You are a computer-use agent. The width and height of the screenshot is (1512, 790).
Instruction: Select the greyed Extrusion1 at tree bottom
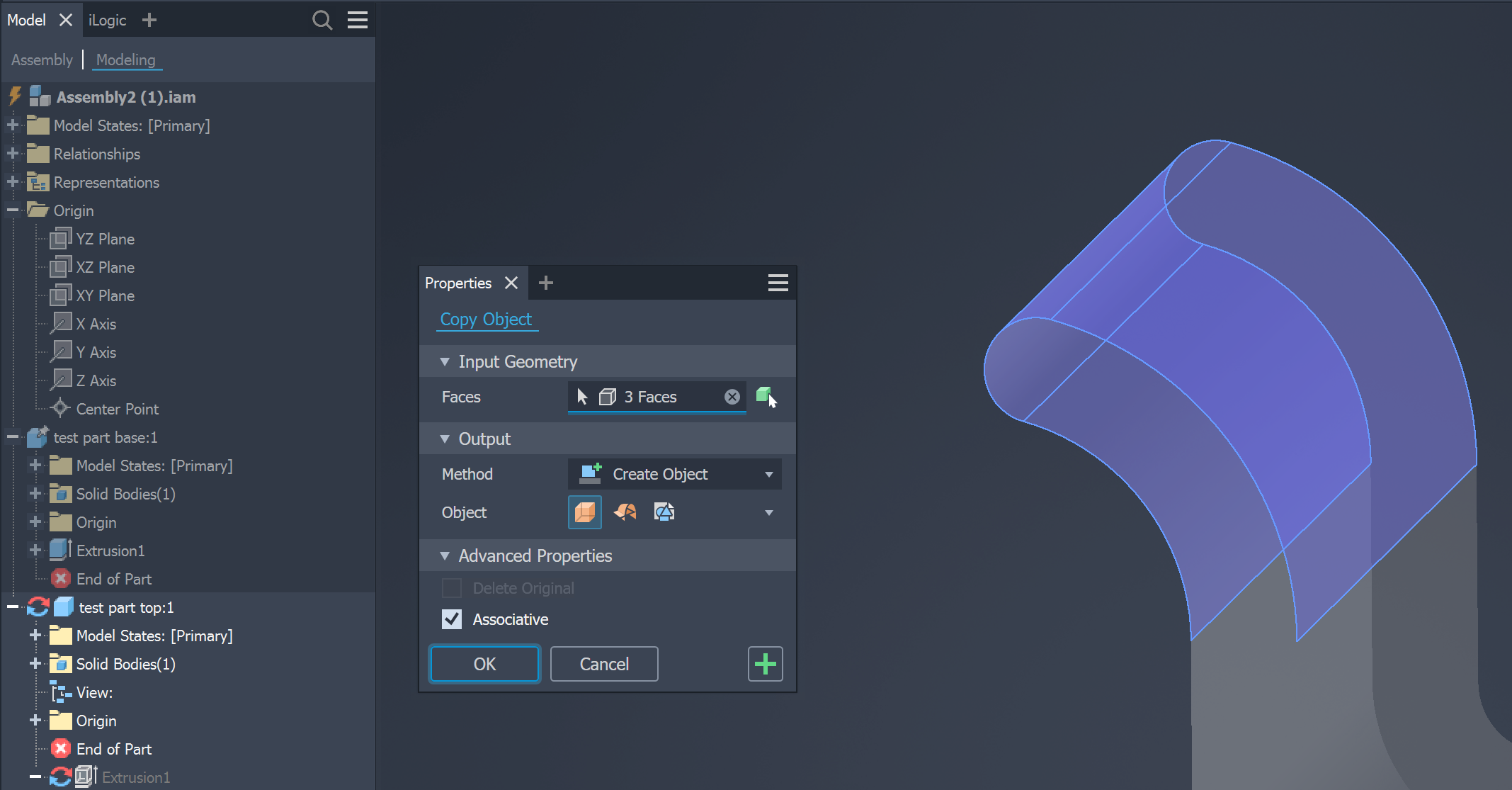pos(136,777)
